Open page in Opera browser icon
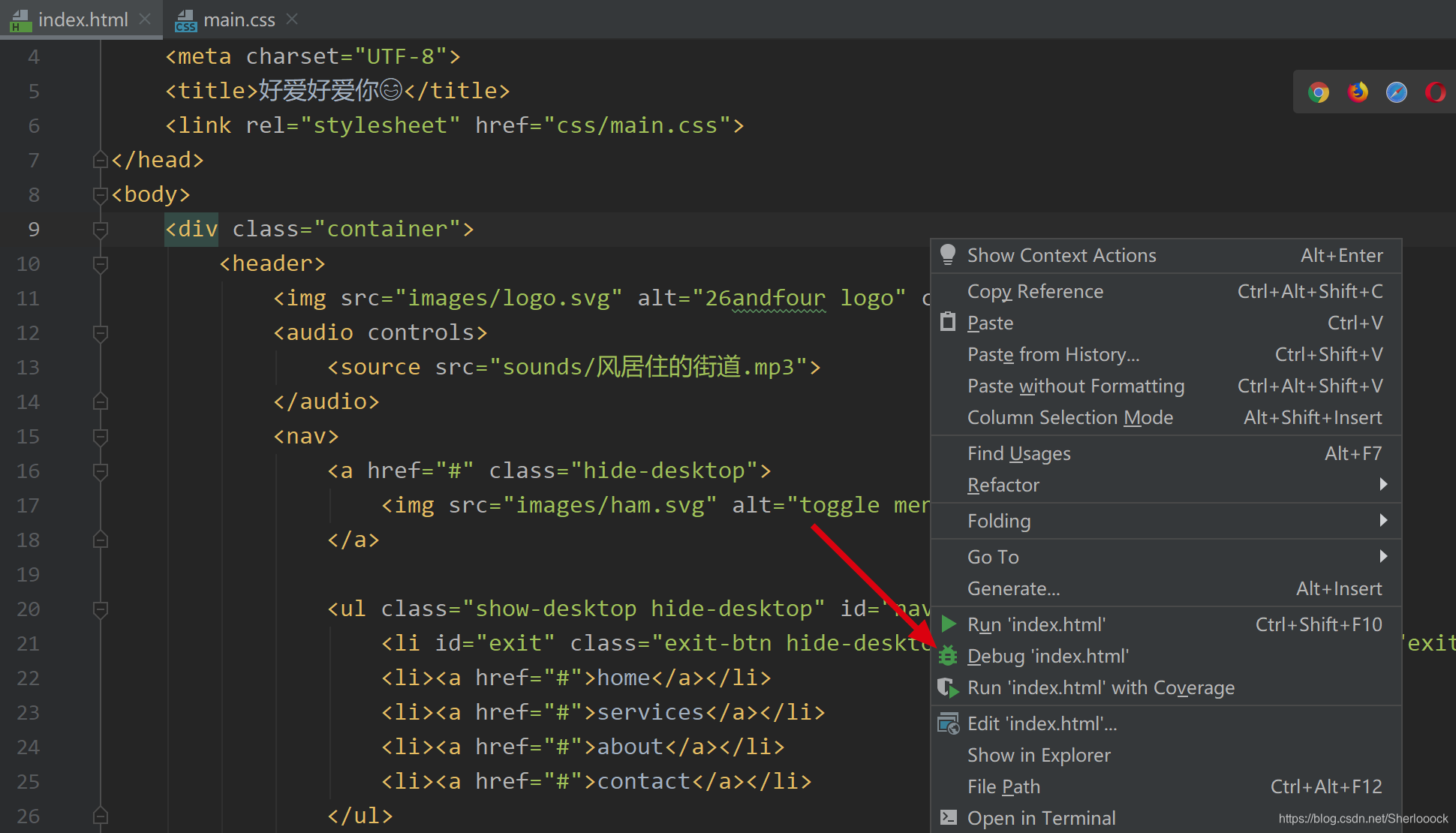Image resolution: width=1456 pixels, height=833 pixels. pos(1436,92)
